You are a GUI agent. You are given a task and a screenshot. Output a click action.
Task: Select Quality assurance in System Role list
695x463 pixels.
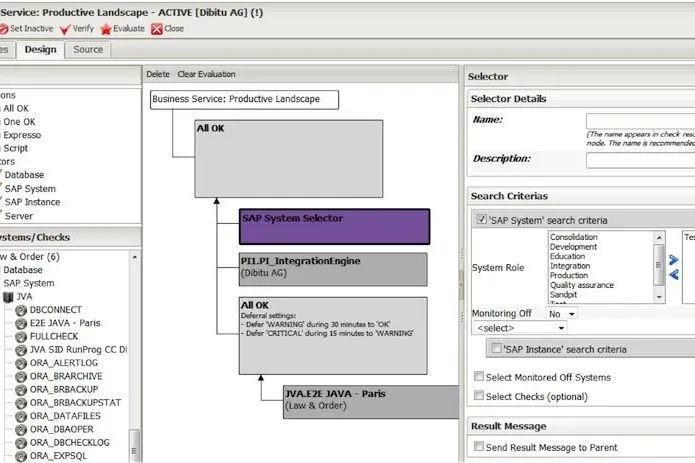[x=582, y=285]
